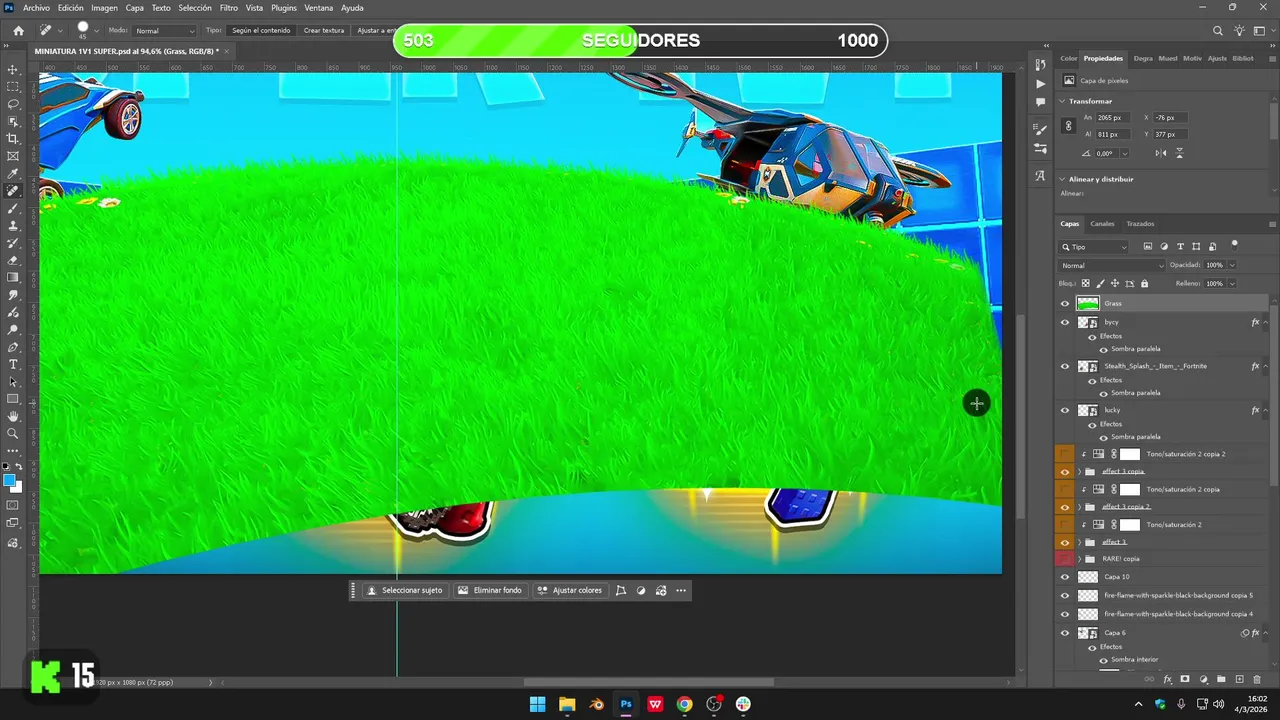Select the Rectangular Marquee tool
Image resolution: width=1280 pixels, height=720 pixels.
(x=13, y=87)
